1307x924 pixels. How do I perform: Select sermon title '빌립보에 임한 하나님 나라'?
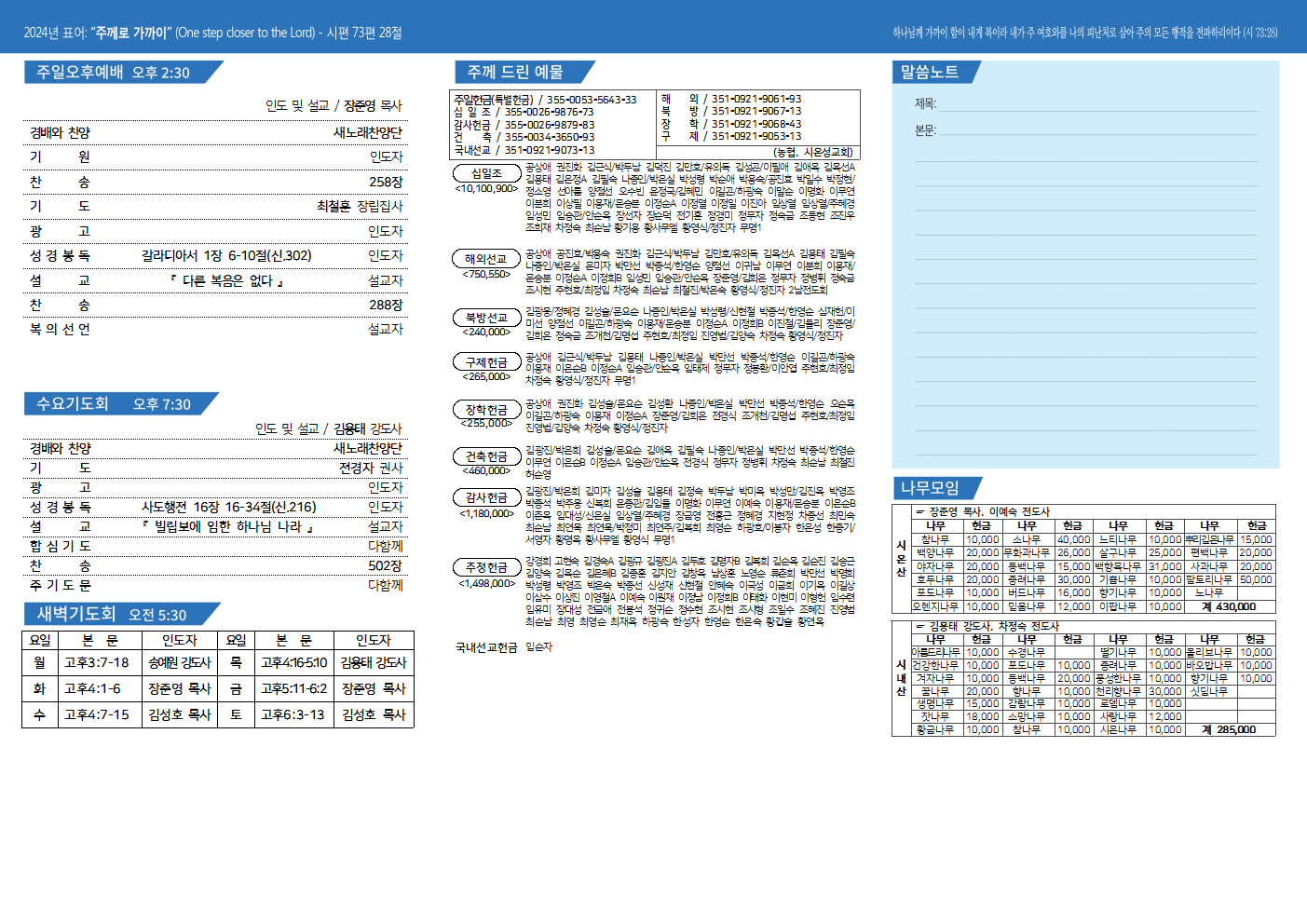(x=226, y=526)
